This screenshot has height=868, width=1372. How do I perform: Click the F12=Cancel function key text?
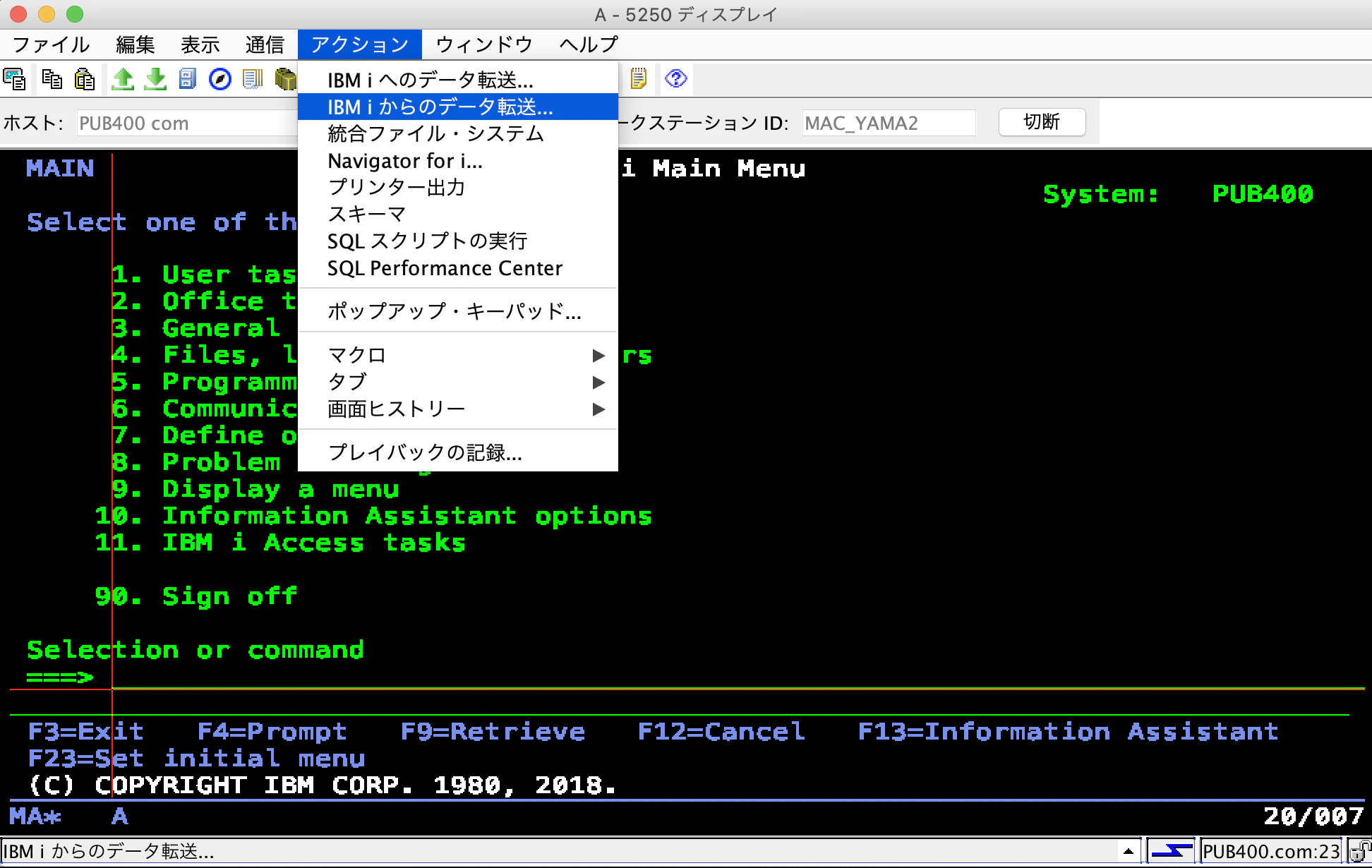tap(721, 731)
